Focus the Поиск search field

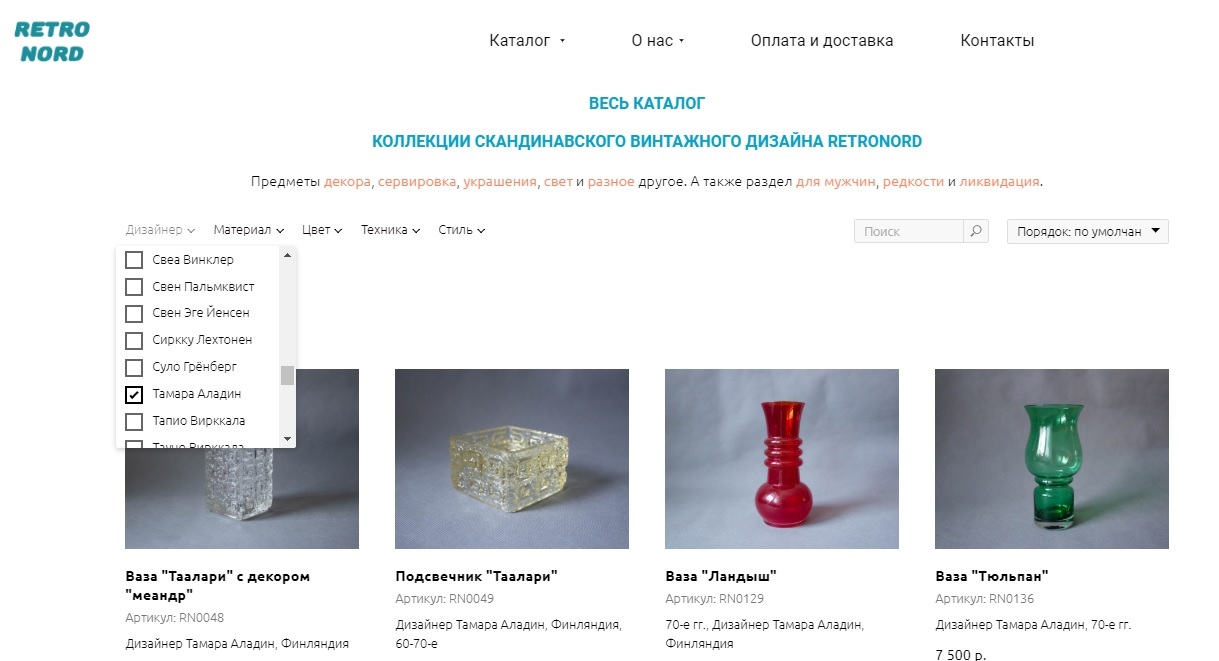(909, 231)
